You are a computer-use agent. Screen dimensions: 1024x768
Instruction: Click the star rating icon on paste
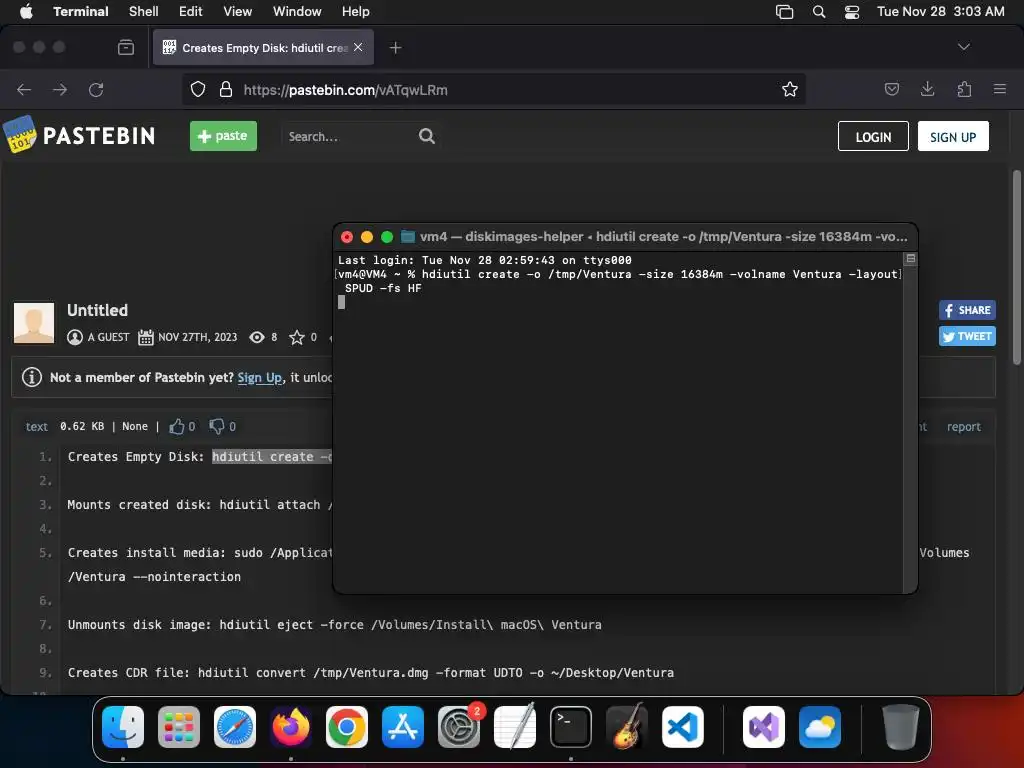pyautogui.click(x=297, y=337)
